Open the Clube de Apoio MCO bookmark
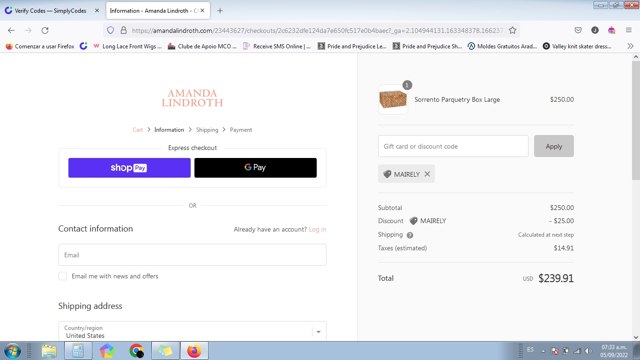The image size is (640, 360). pyautogui.click(x=202, y=46)
